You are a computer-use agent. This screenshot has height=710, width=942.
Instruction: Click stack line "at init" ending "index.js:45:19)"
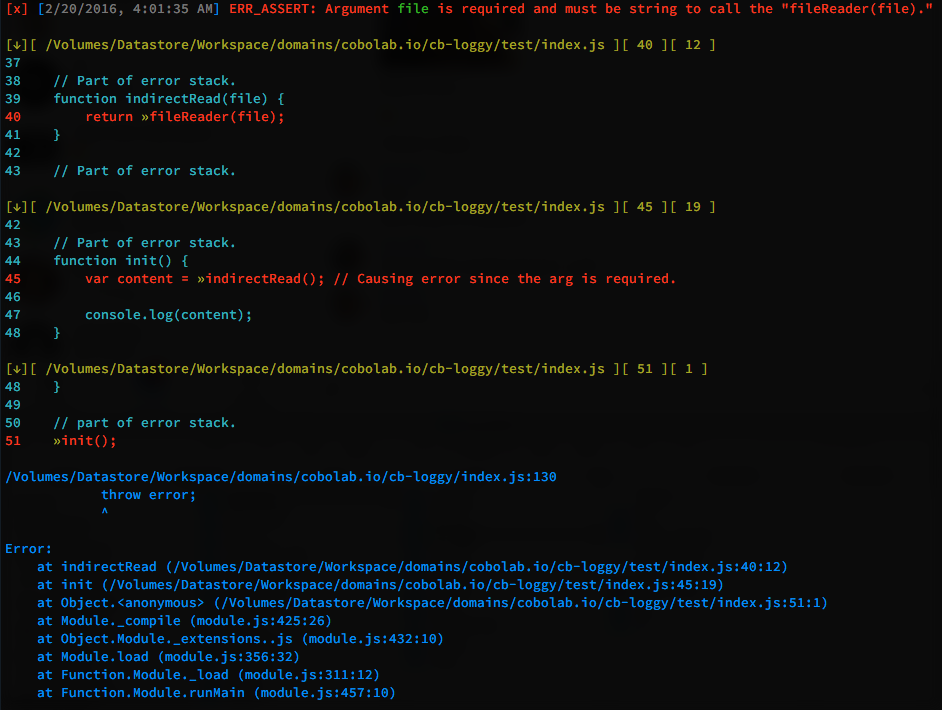pyautogui.click(x=380, y=586)
